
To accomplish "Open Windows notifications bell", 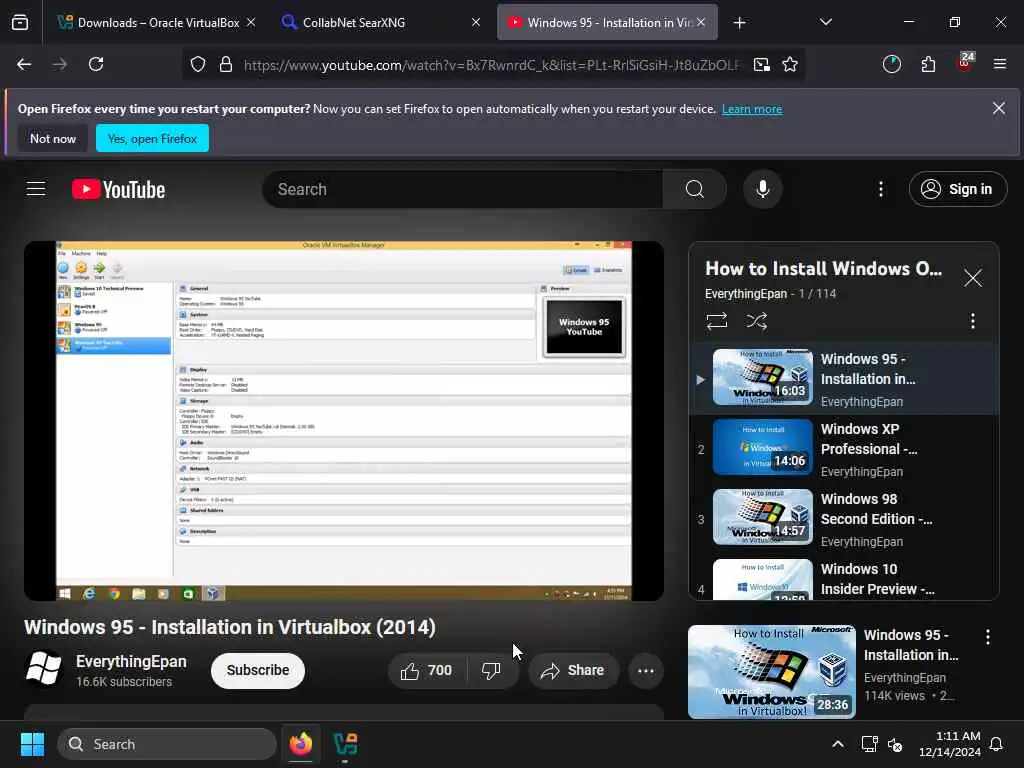I will (996, 744).
